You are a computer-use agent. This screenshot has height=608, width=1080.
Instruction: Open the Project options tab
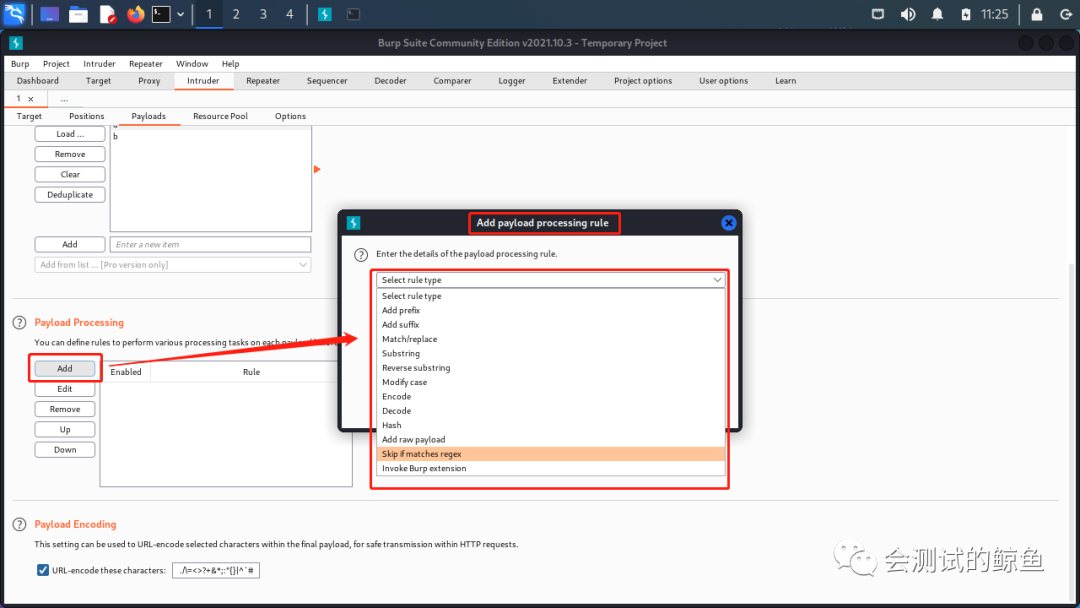tap(643, 81)
